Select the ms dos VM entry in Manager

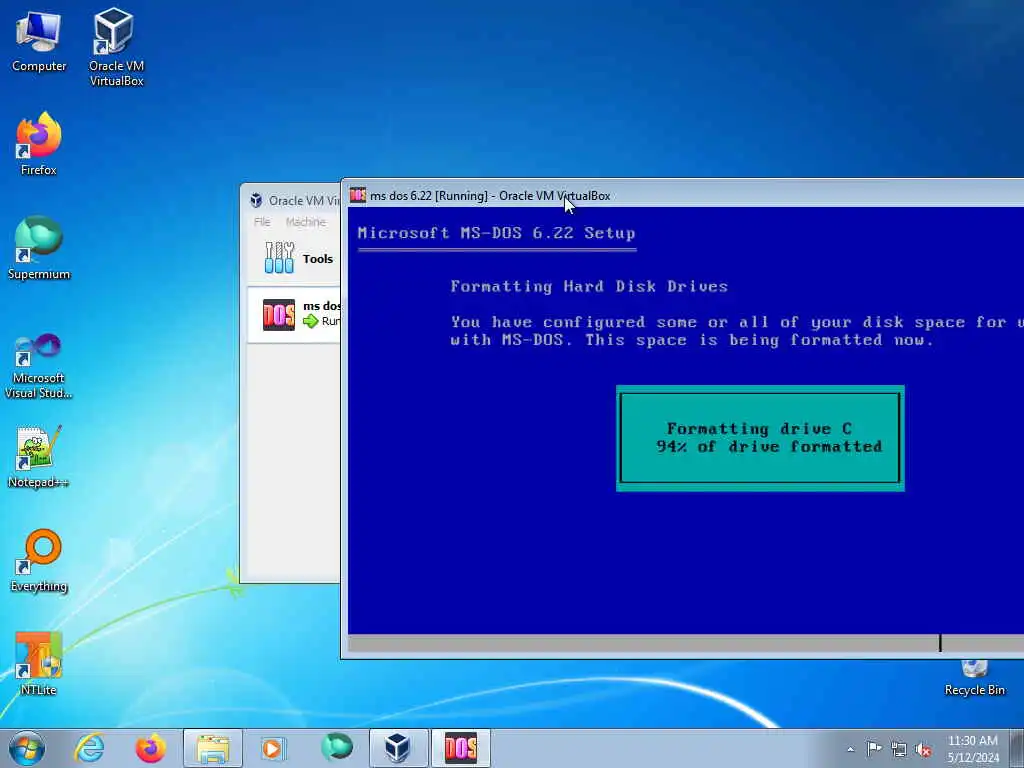click(x=295, y=314)
